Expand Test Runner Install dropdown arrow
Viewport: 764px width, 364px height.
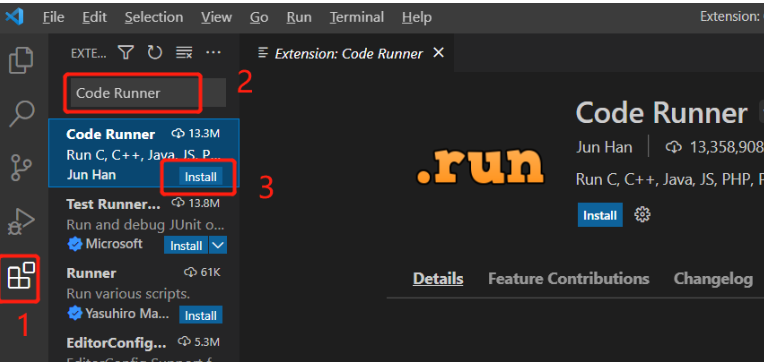(x=218, y=246)
